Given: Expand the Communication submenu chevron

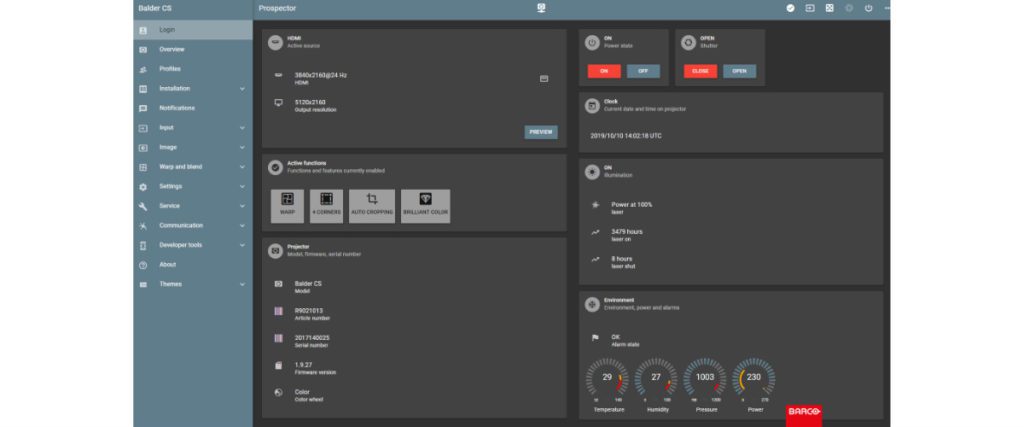Looking at the screenshot, I should [242, 226].
